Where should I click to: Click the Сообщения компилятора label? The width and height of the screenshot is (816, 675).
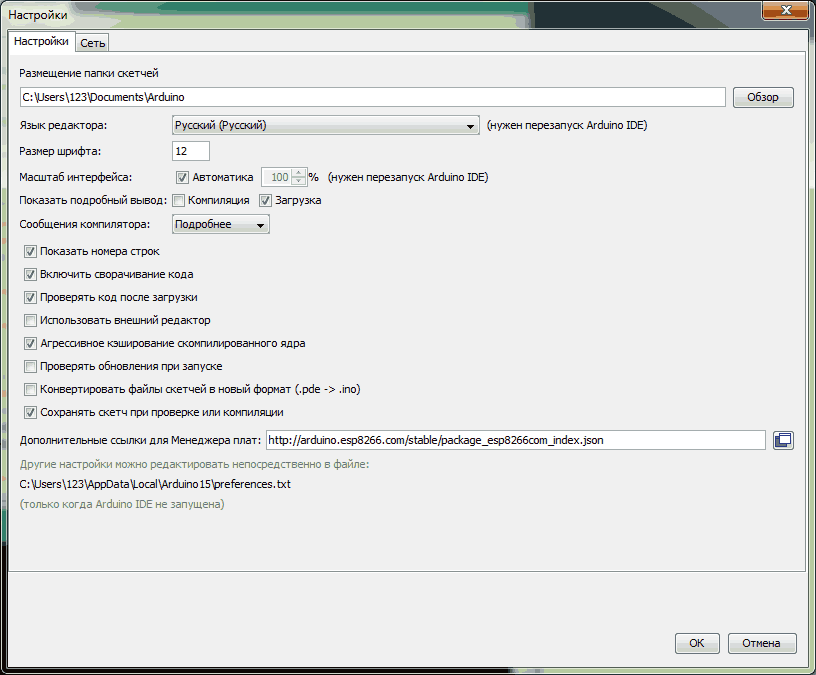point(85,224)
